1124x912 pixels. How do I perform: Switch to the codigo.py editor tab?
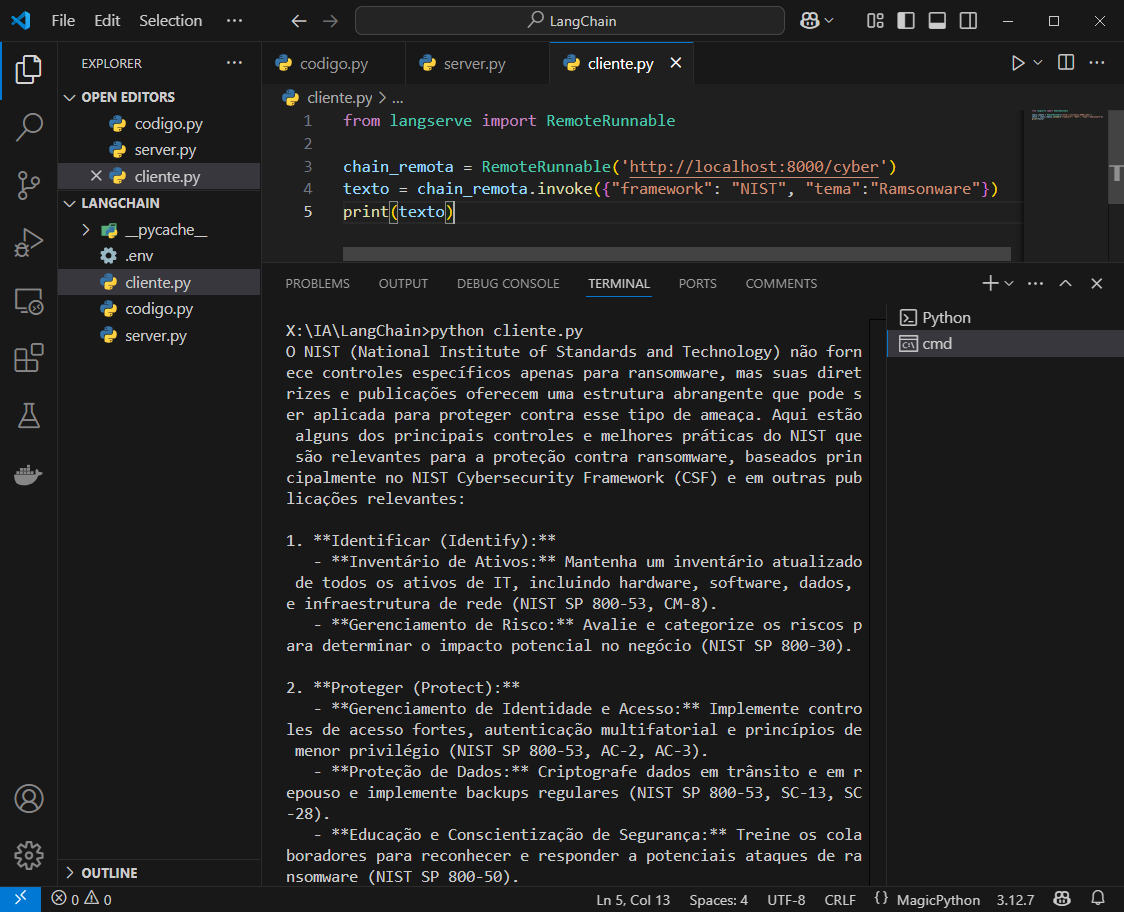(333, 63)
